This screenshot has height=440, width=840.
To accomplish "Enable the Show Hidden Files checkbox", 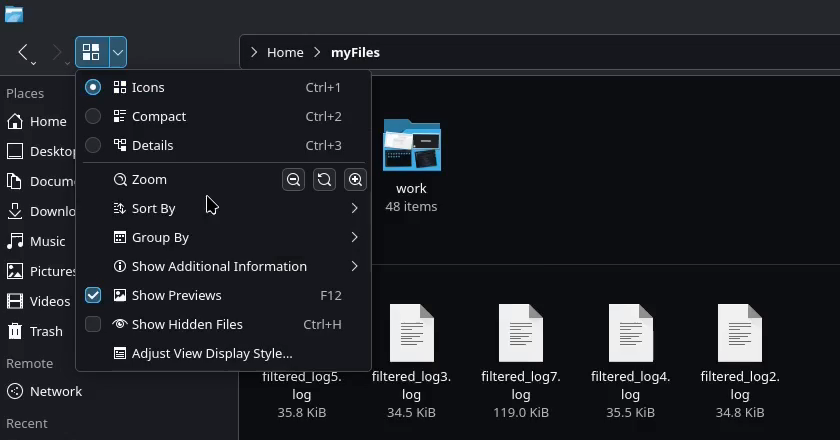I will coord(93,324).
